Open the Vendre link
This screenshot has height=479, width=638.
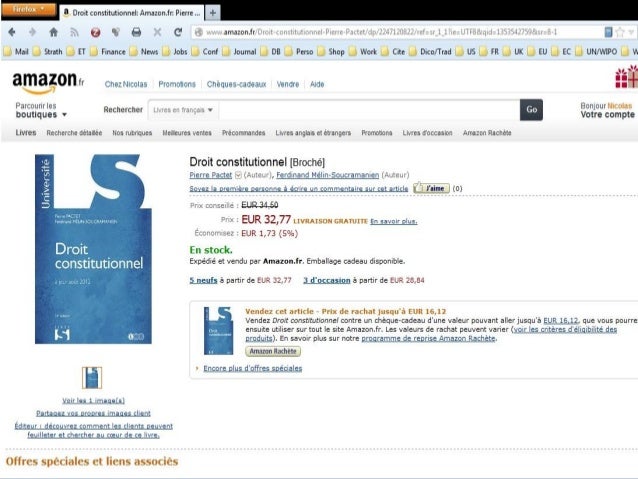[x=288, y=84]
